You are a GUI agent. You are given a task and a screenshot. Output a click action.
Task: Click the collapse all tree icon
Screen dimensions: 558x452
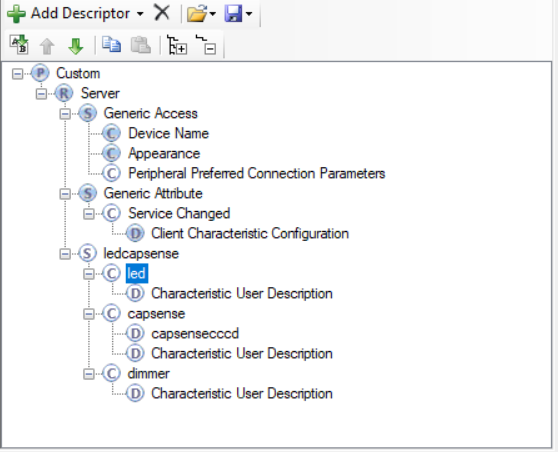tap(206, 45)
